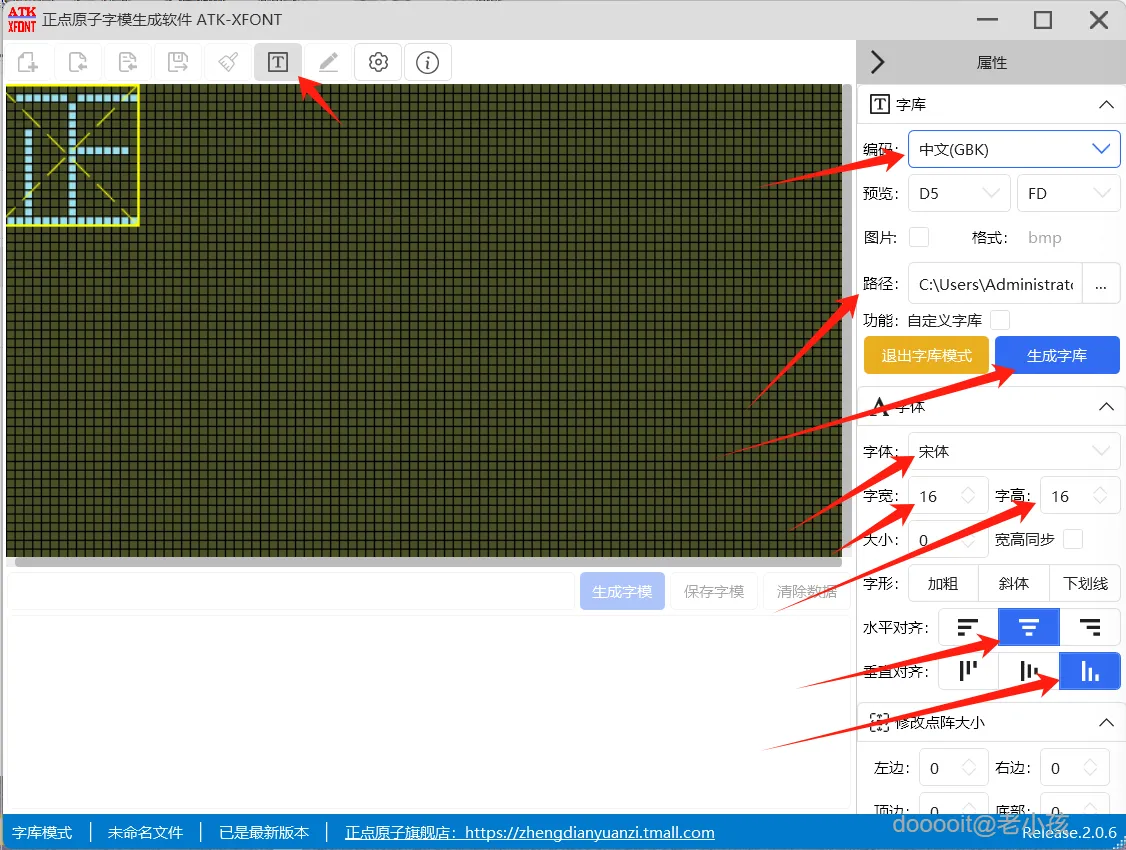Toggle the 宽高同步 checkbox
The width and height of the screenshot is (1126, 850).
[x=1073, y=539]
